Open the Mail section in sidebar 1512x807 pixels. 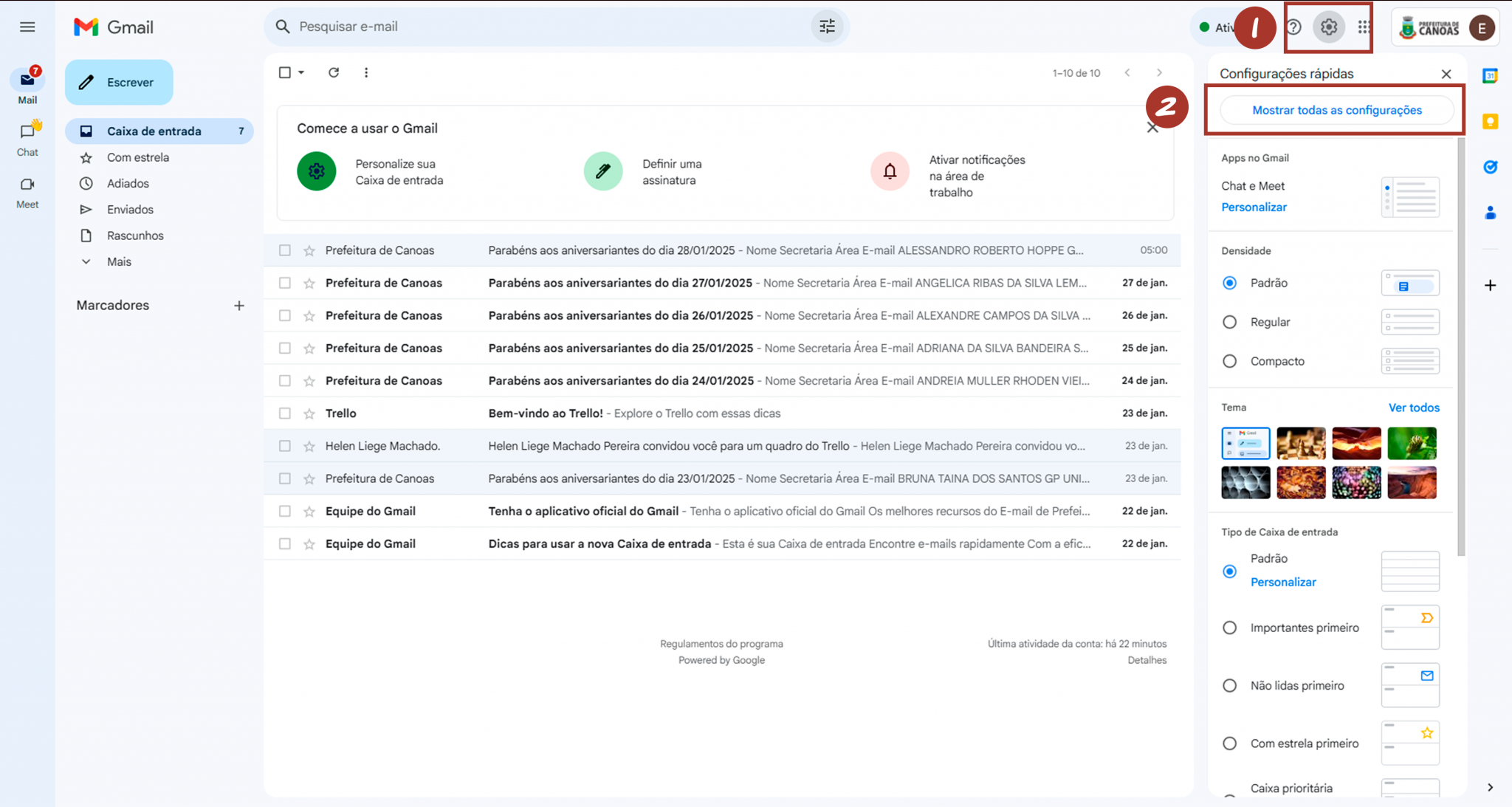pyautogui.click(x=27, y=86)
